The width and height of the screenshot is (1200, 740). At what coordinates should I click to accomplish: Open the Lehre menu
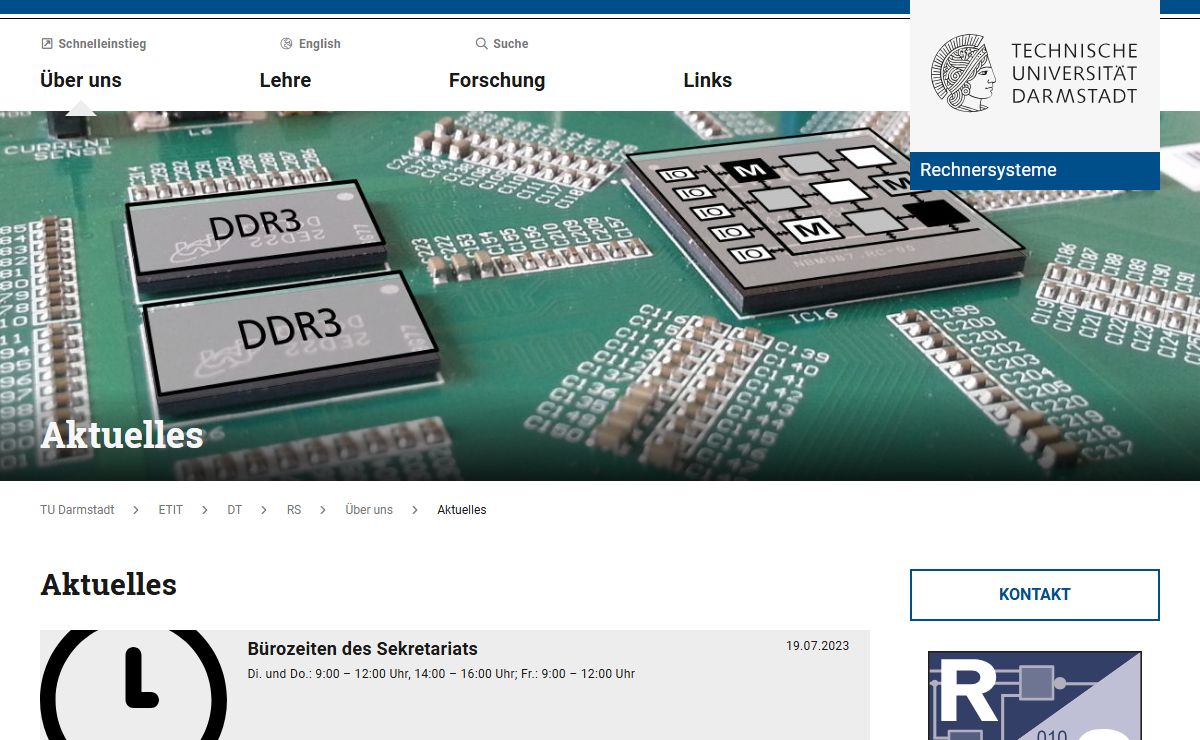285,80
